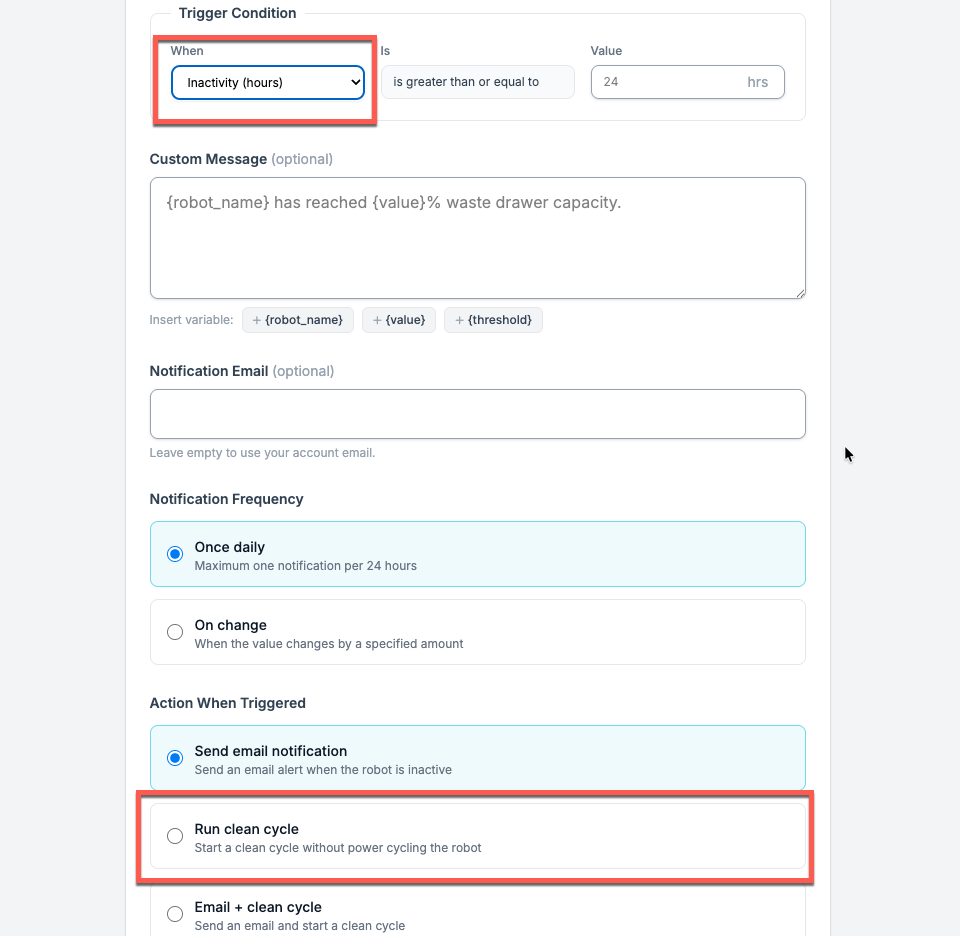960x936 pixels.
Task: Insert the {value} variable
Action: point(398,320)
